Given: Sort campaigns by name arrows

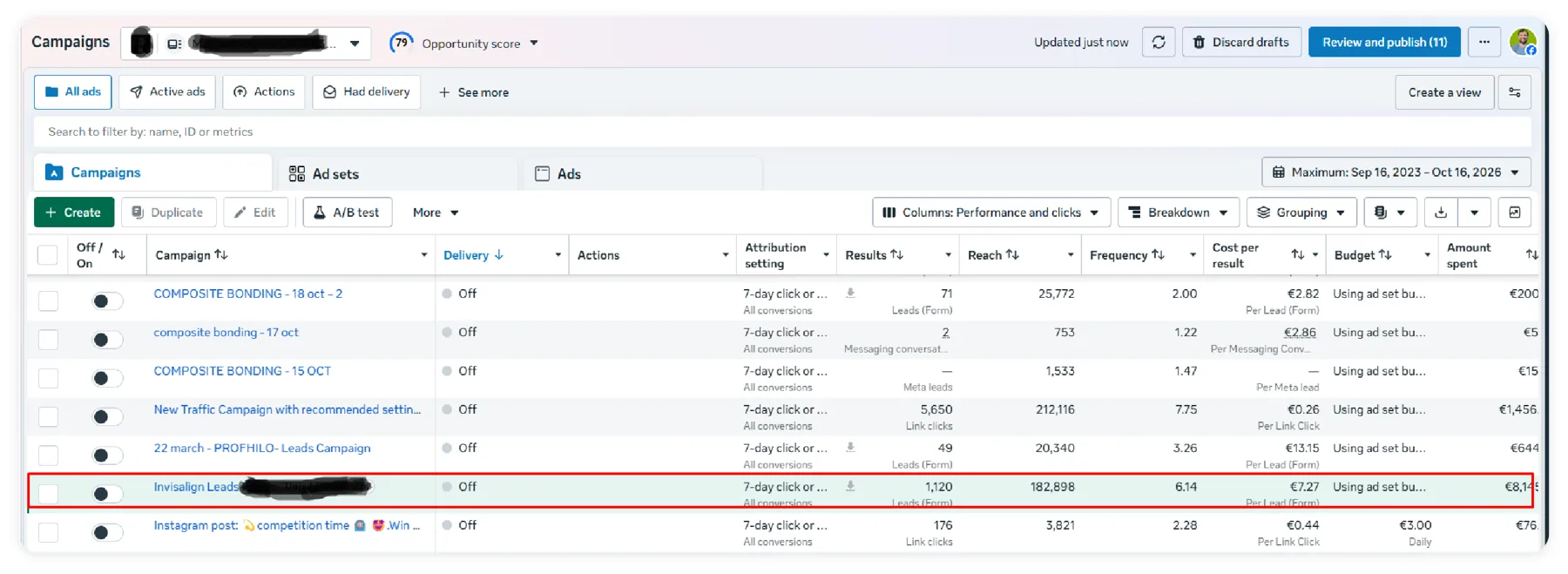Looking at the screenshot, I should click(x=221, y=254).
